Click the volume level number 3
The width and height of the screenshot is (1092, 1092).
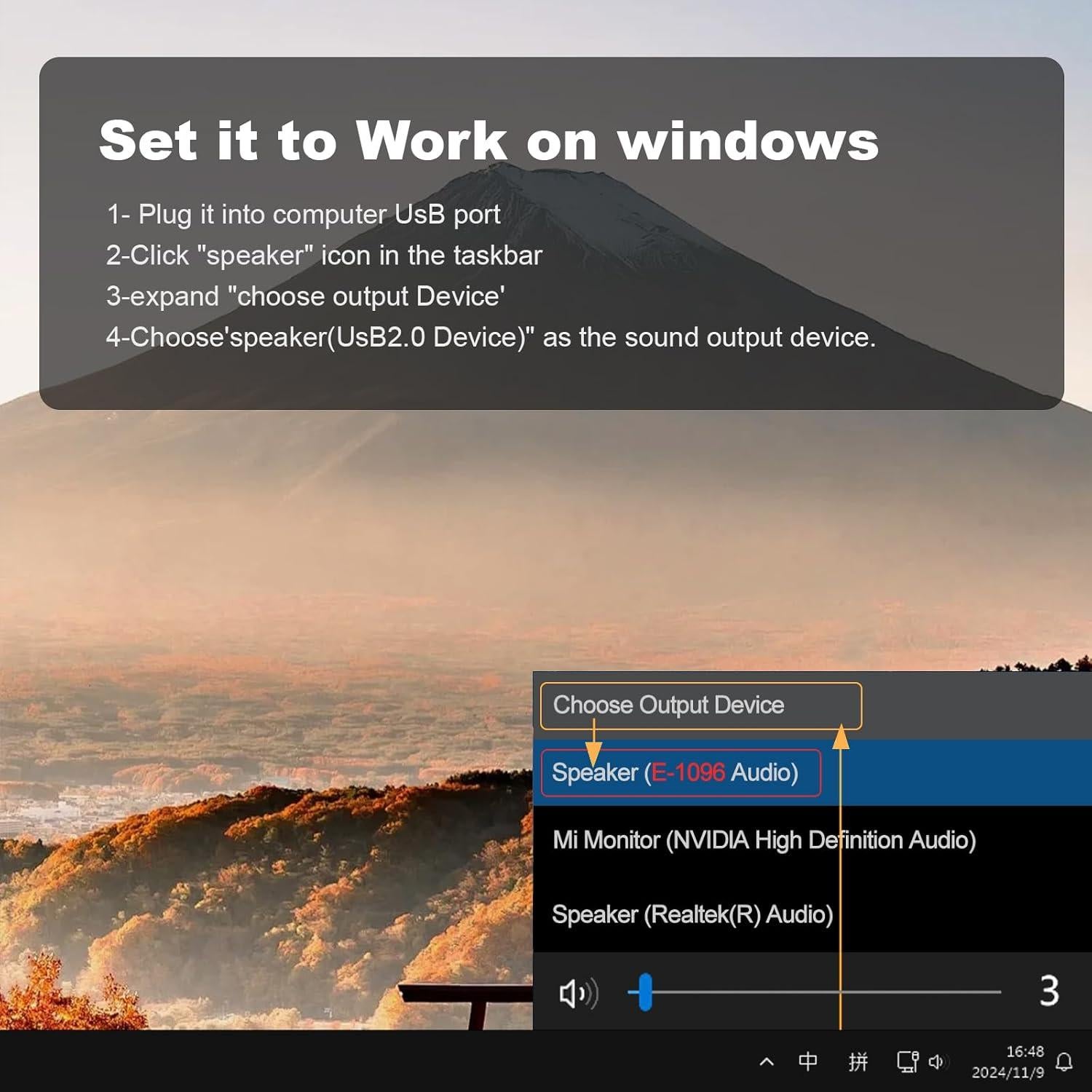pos(1048,992)
